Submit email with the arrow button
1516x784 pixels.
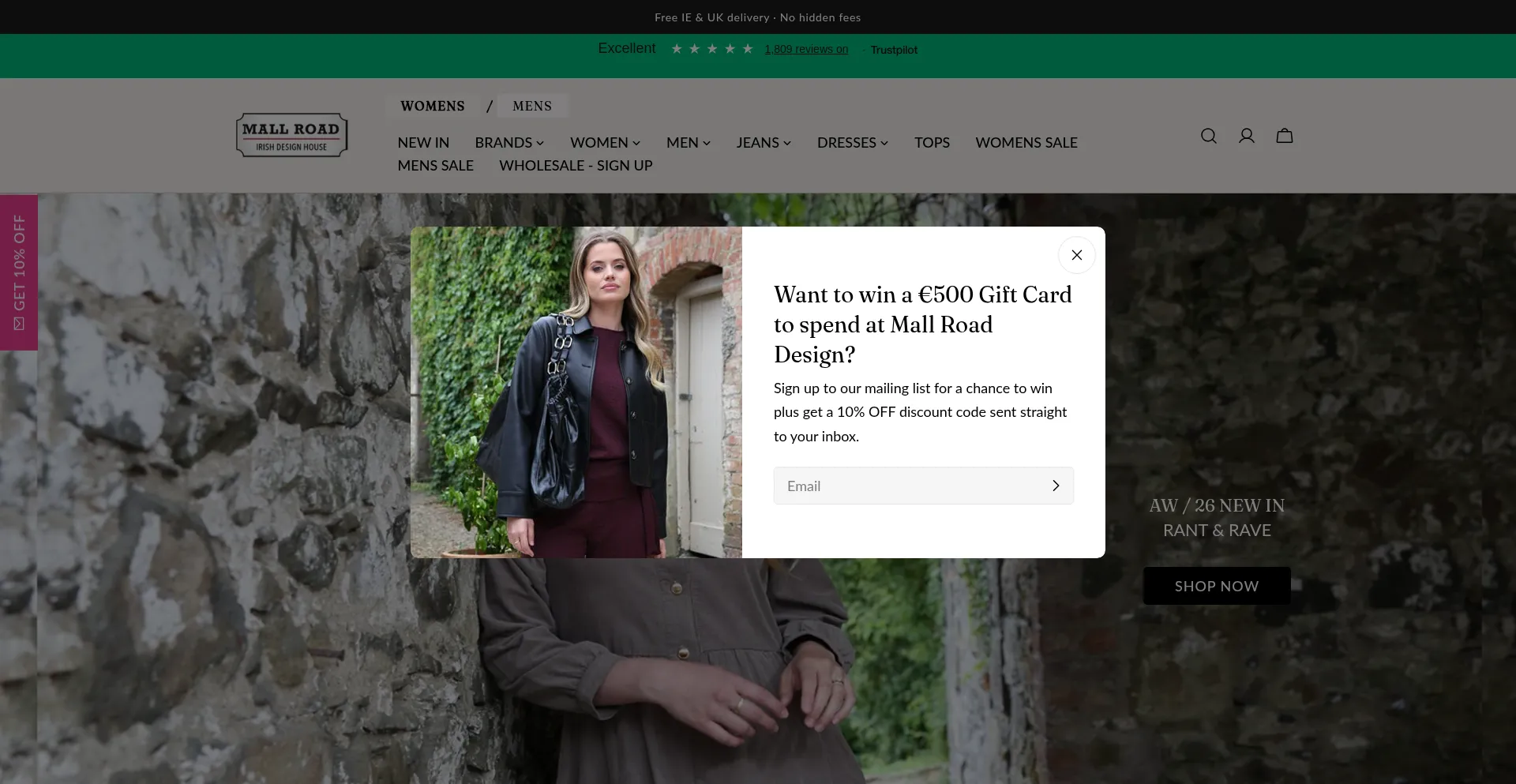click(x=1056, y=486)
